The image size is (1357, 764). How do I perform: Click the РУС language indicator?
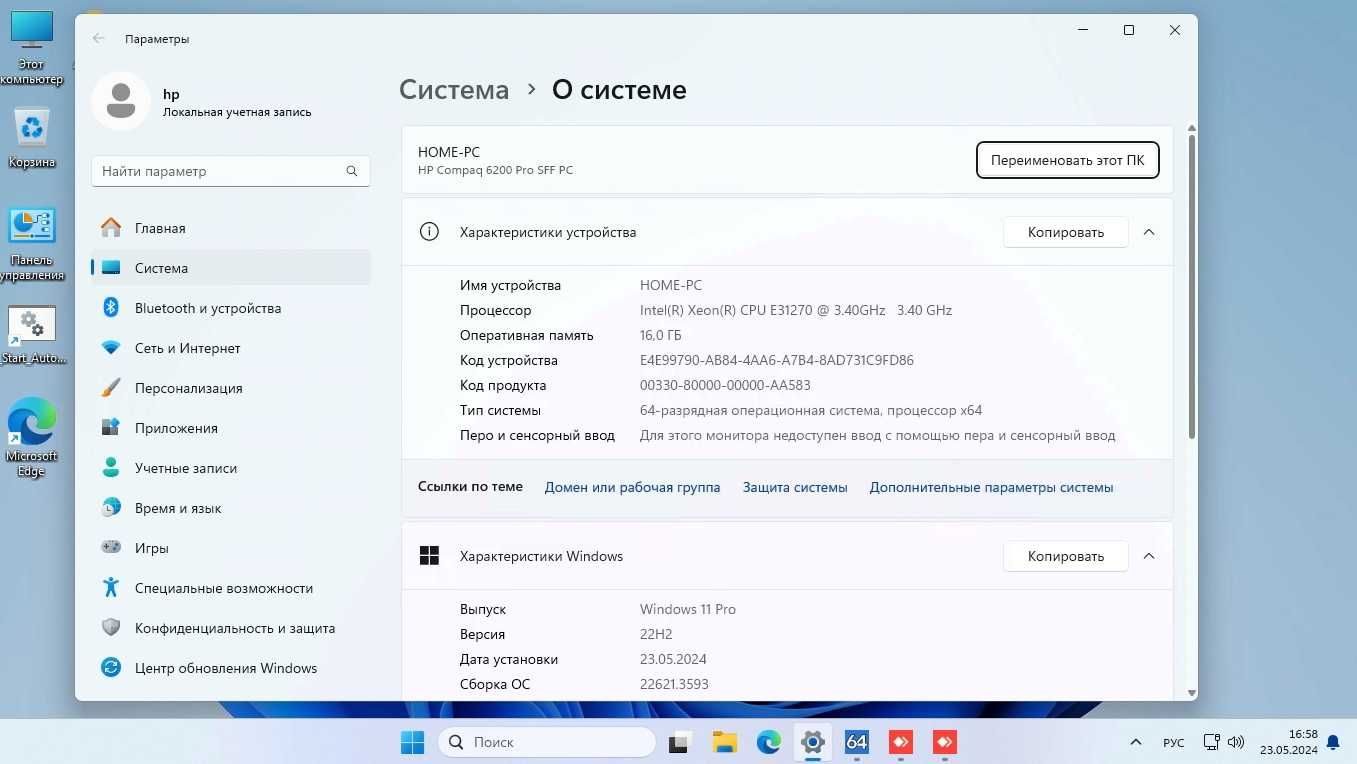pos(1174,743)
